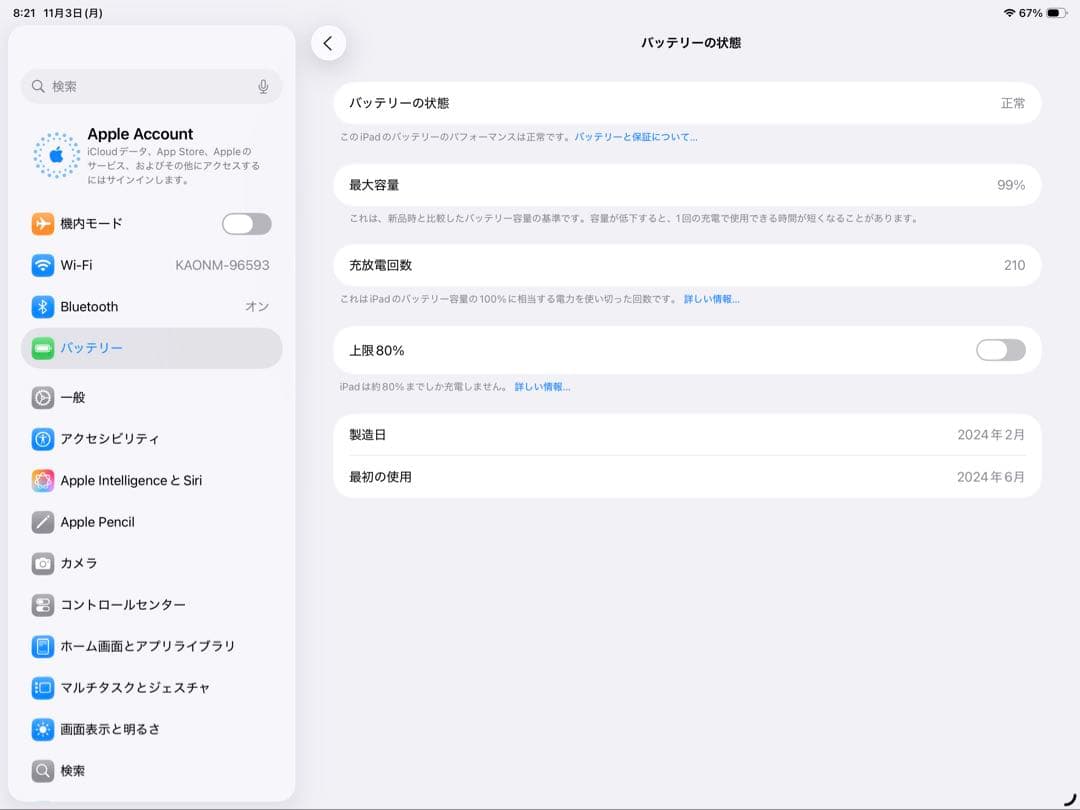Toggle the green バッテリー section on
1080x810 pixels.
tap(42, 348)
